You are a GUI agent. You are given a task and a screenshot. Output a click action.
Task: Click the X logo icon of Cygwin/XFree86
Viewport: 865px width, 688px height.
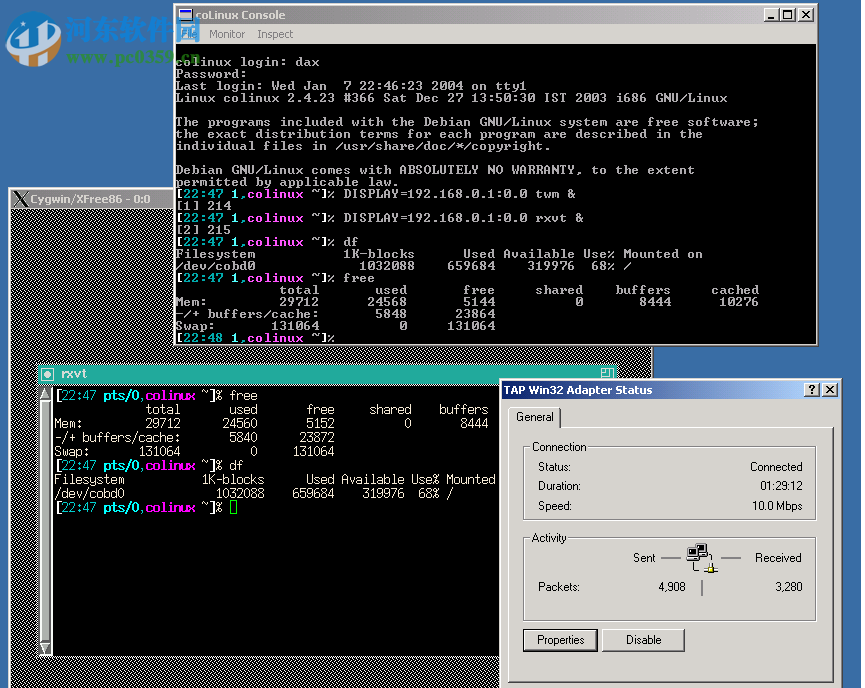pos(20,199)
